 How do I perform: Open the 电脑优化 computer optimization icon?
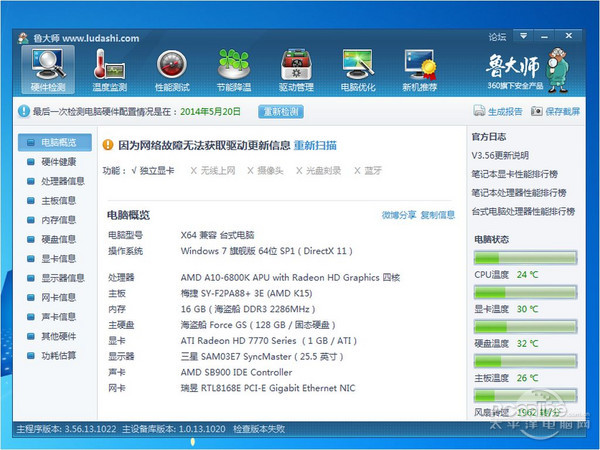pos(358,70)
